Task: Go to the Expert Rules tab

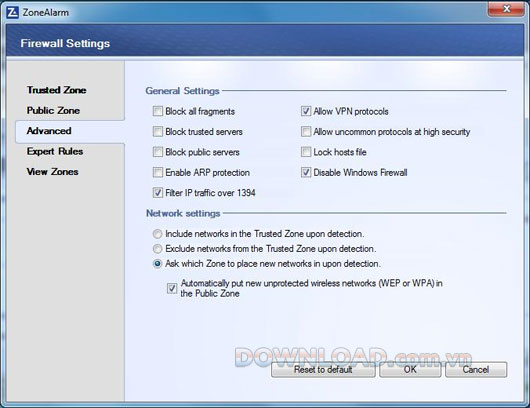Action: pyautogui.click(x=55, y=151)
